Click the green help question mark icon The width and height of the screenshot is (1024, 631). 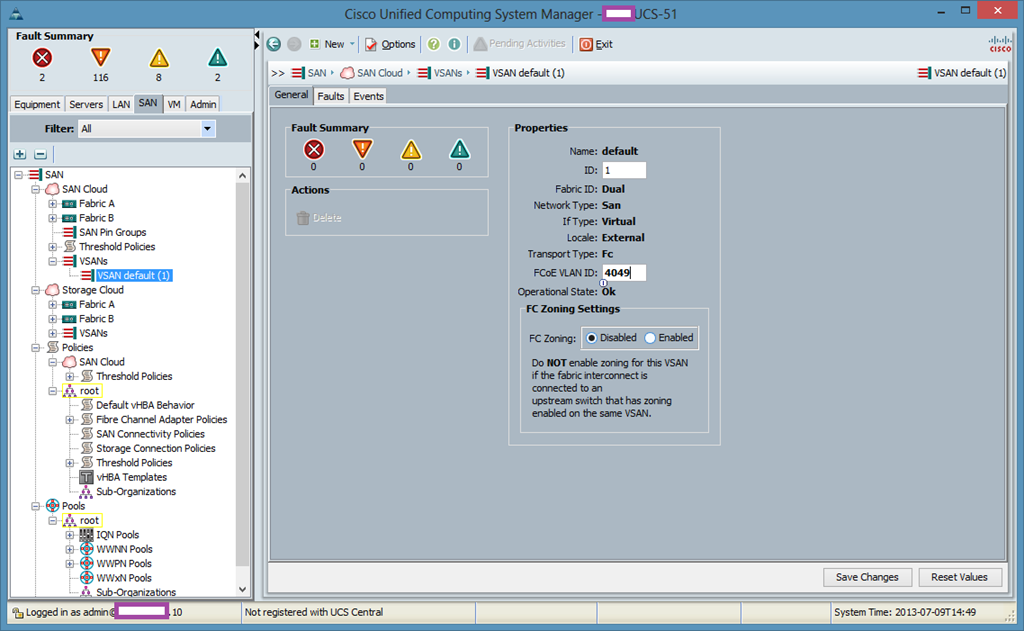(x=434, y=44)
